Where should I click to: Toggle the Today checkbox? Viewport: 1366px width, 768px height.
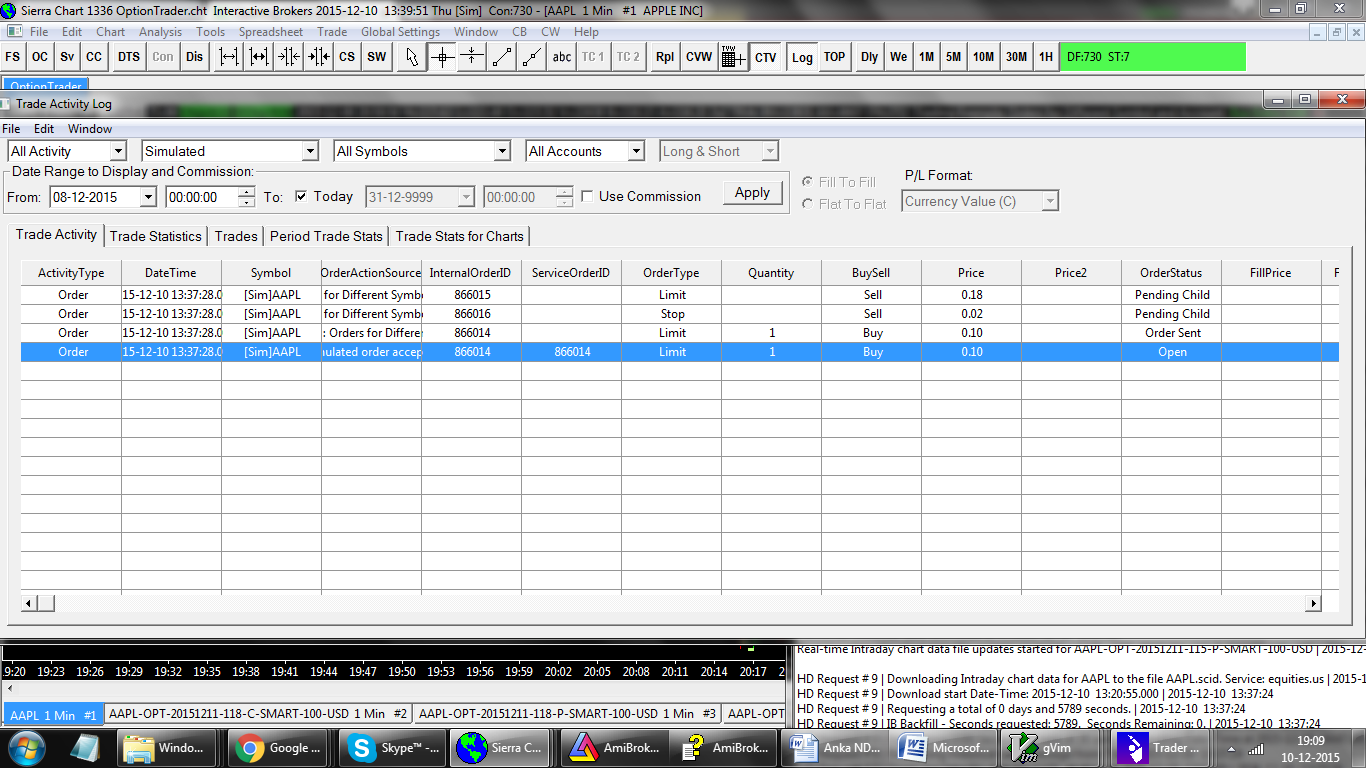[301, 196]
